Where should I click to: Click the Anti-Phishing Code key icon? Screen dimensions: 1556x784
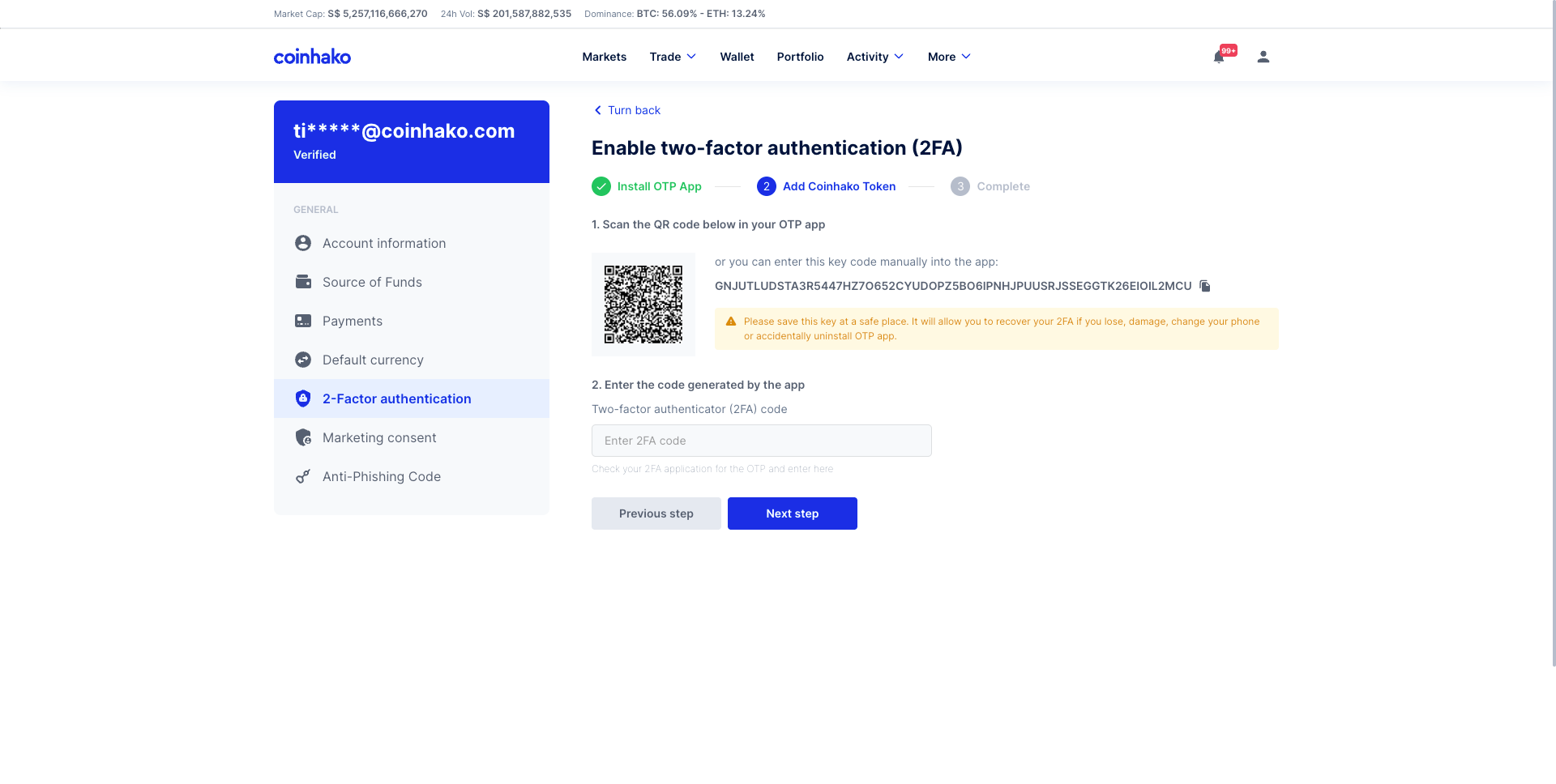coord(303,476)
